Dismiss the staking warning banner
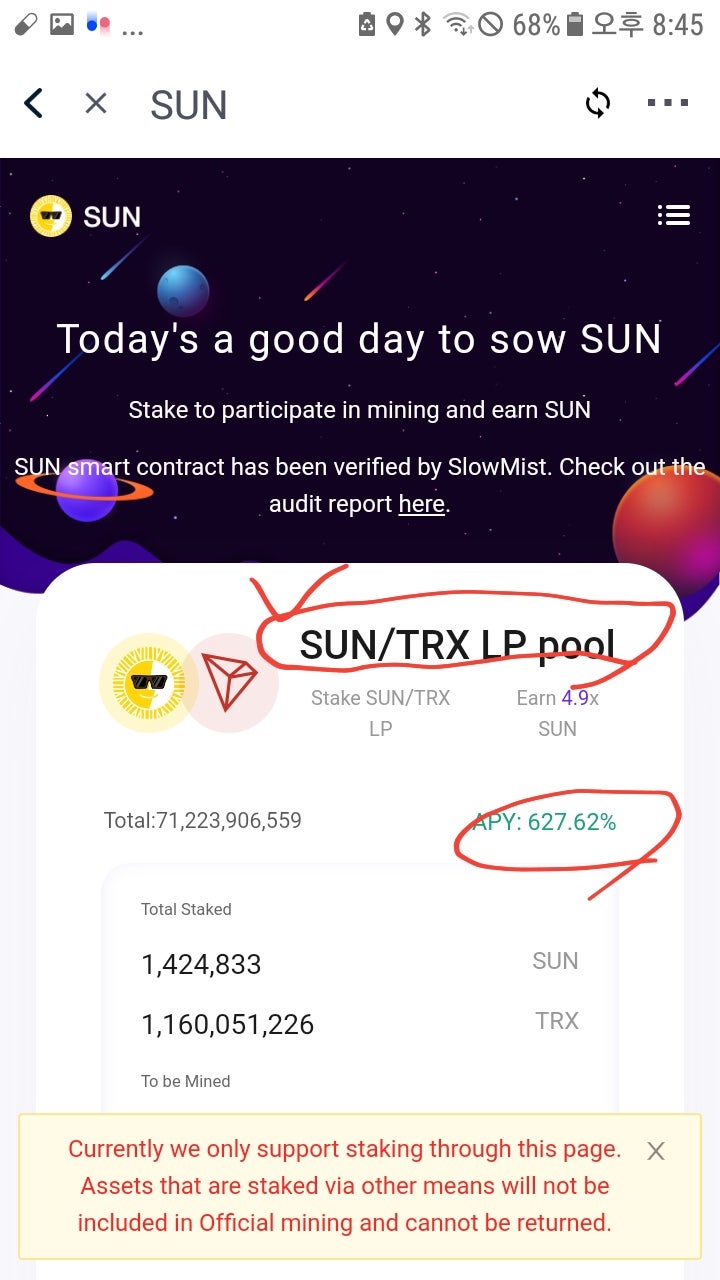This screenshot has width=720, height=1280. (x=655, y=1151)
